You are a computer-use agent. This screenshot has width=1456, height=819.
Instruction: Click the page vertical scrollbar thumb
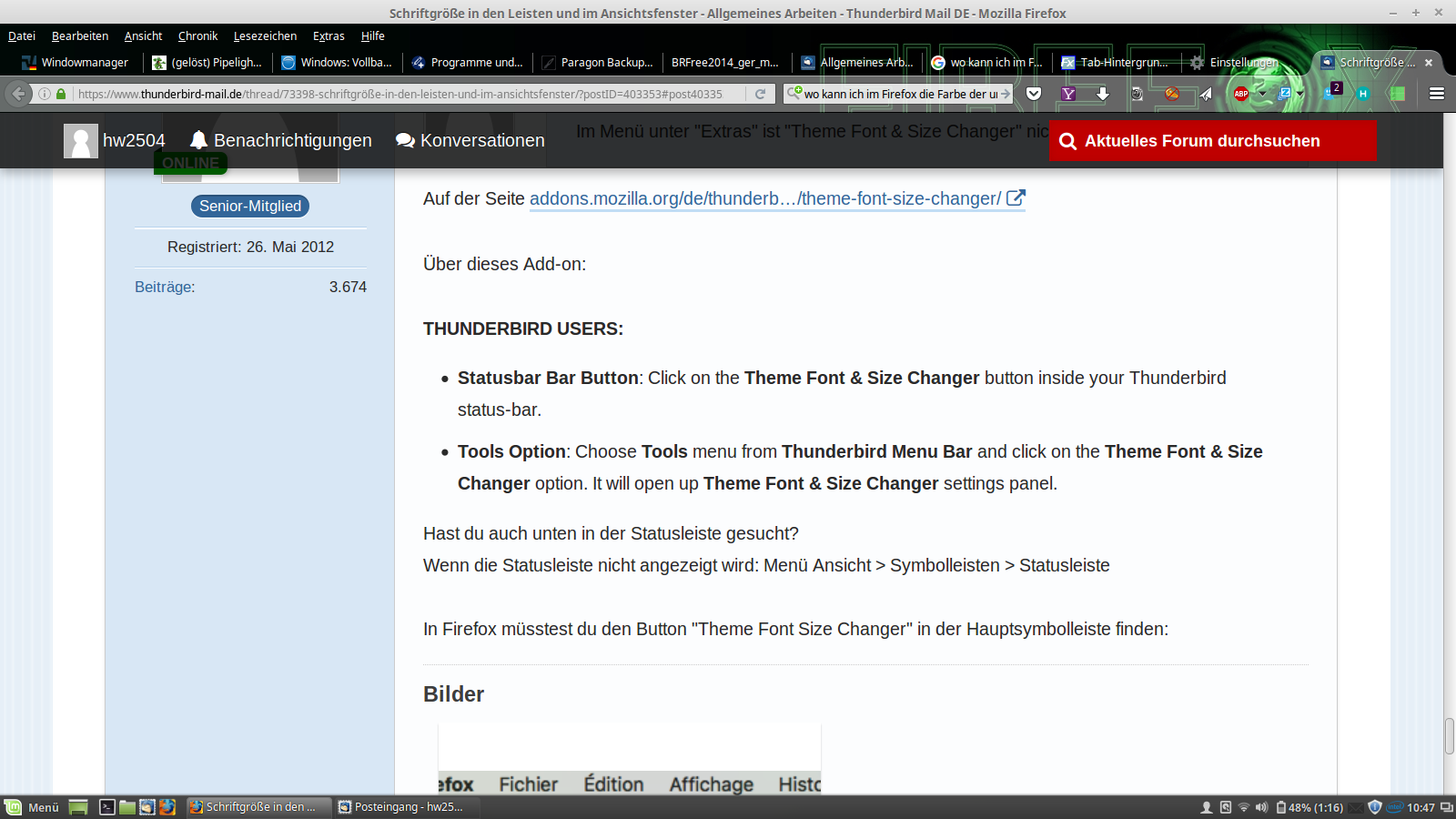pyautogui.click(x=1449, y=736)
